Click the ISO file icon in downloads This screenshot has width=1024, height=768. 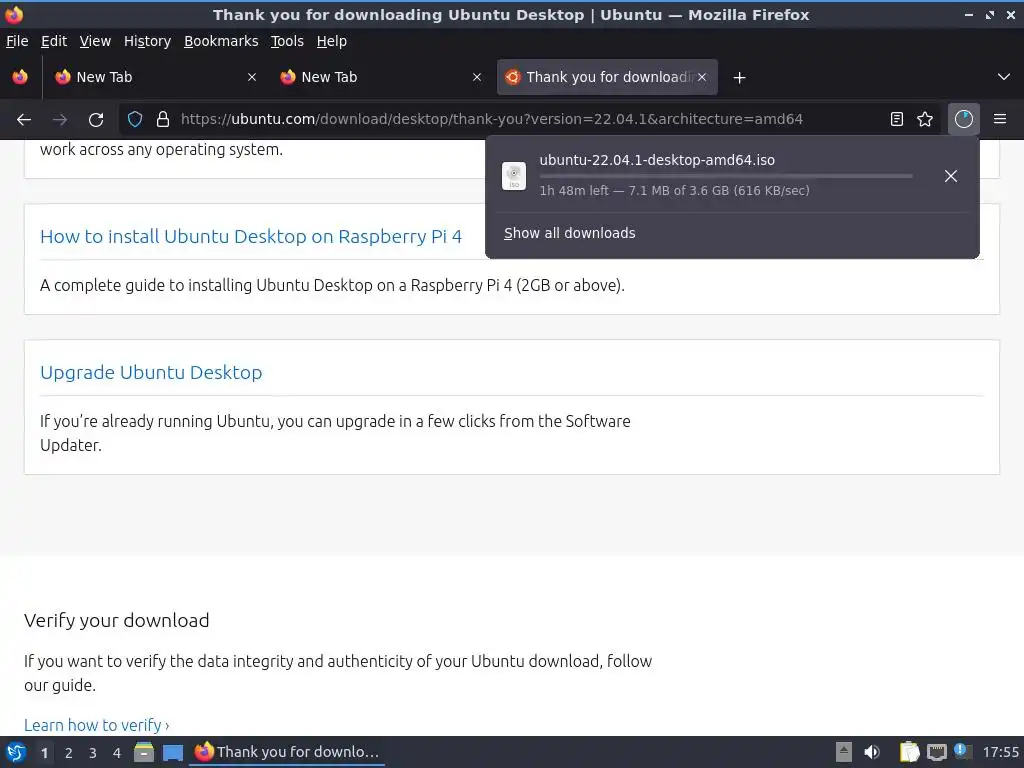[514, 176]
